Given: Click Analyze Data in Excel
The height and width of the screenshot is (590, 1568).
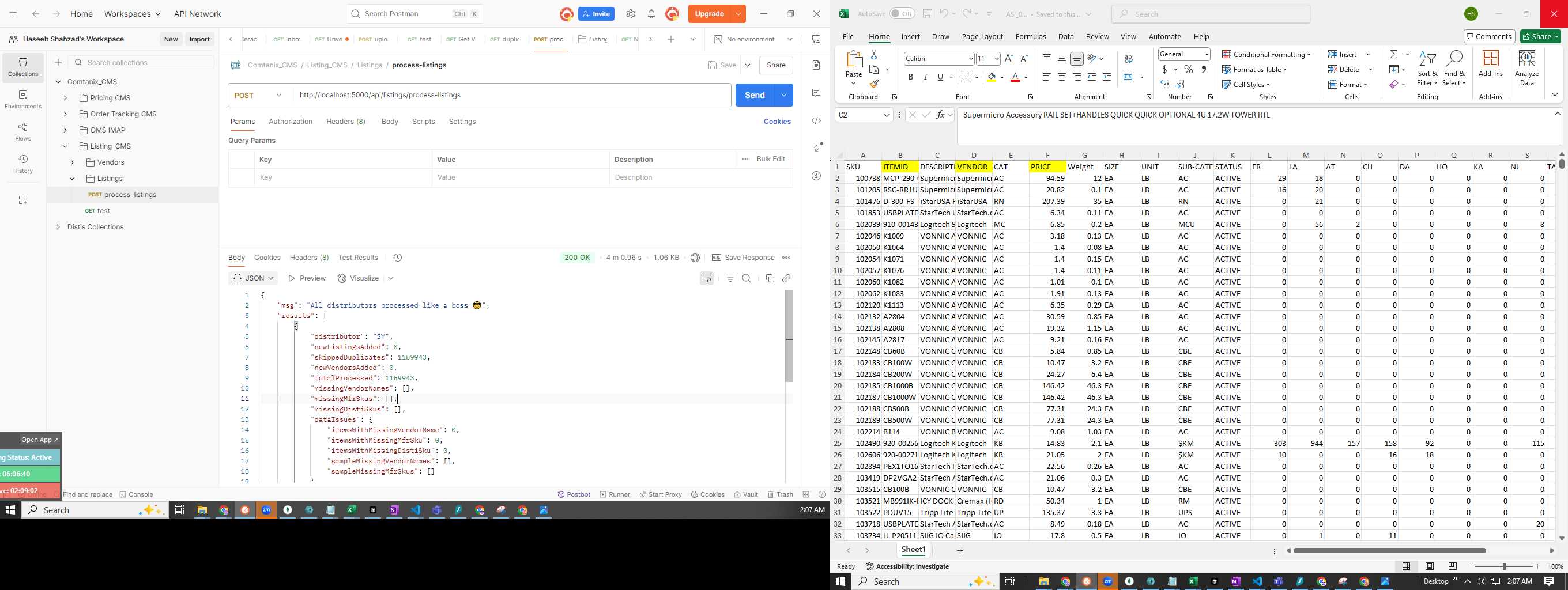Looking at the screenshot, I should (1526, 67).
